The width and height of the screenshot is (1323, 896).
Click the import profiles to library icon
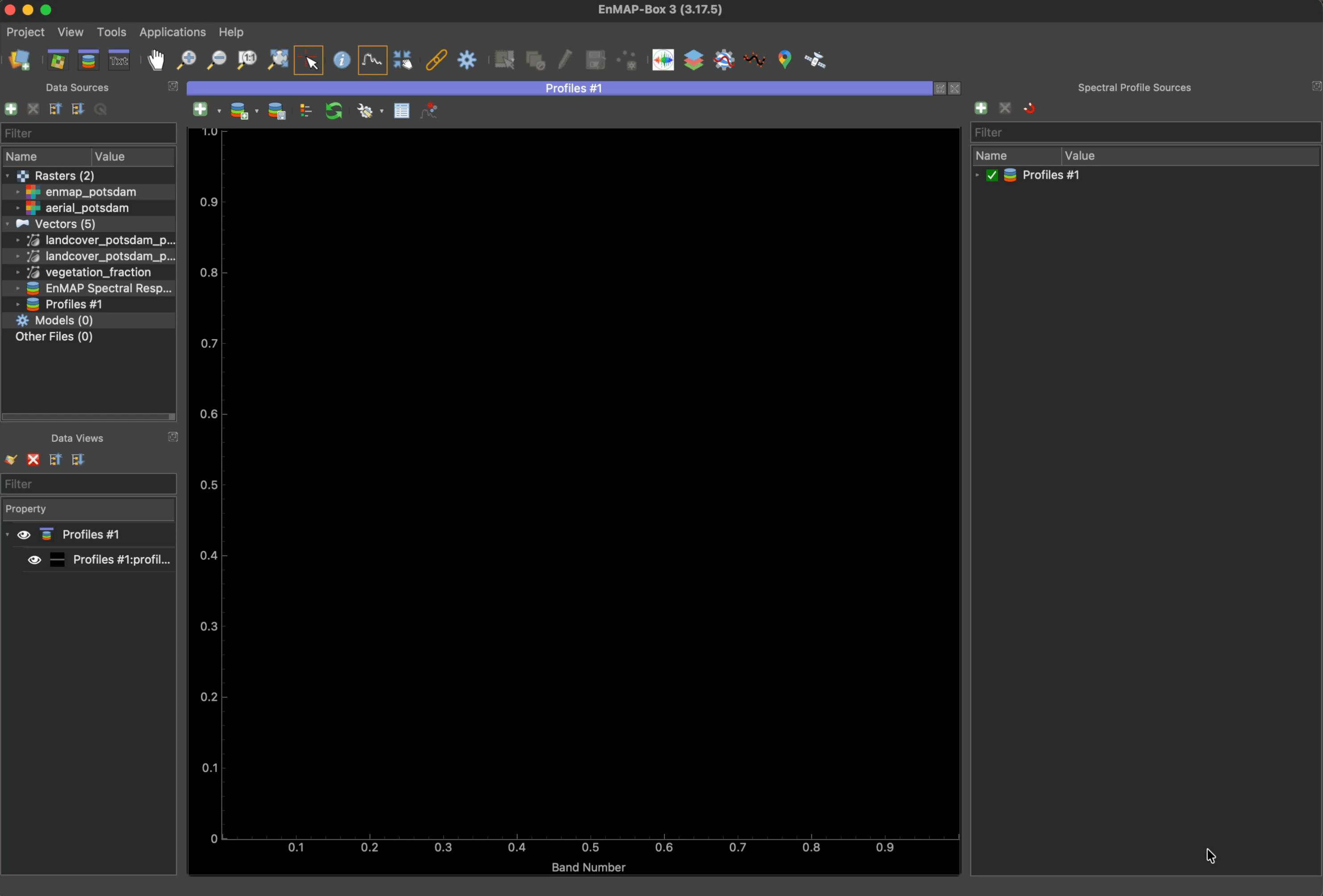[x=239, y=110]
